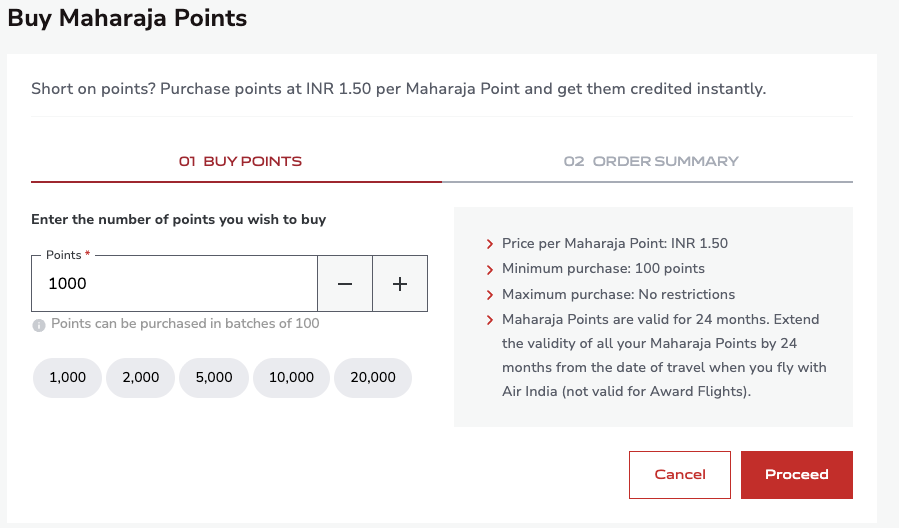Increase points using the plus button
The width and height of the screenshot is (899, 528).
tap(400, 284)
